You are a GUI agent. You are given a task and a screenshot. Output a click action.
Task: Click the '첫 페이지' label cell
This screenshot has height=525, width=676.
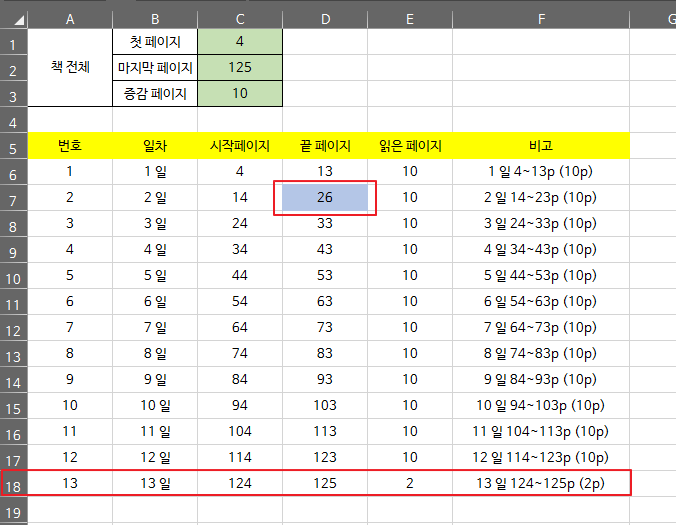tap(155, 42)
